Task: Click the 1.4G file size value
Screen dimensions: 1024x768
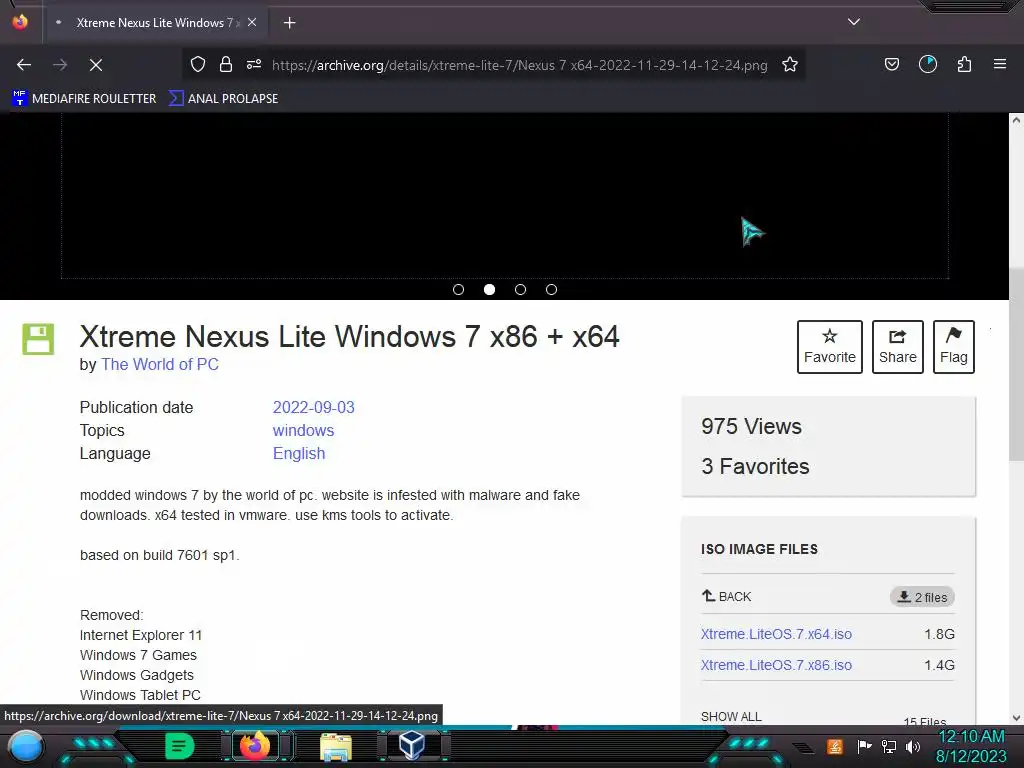Action: (x=939, y=665)
